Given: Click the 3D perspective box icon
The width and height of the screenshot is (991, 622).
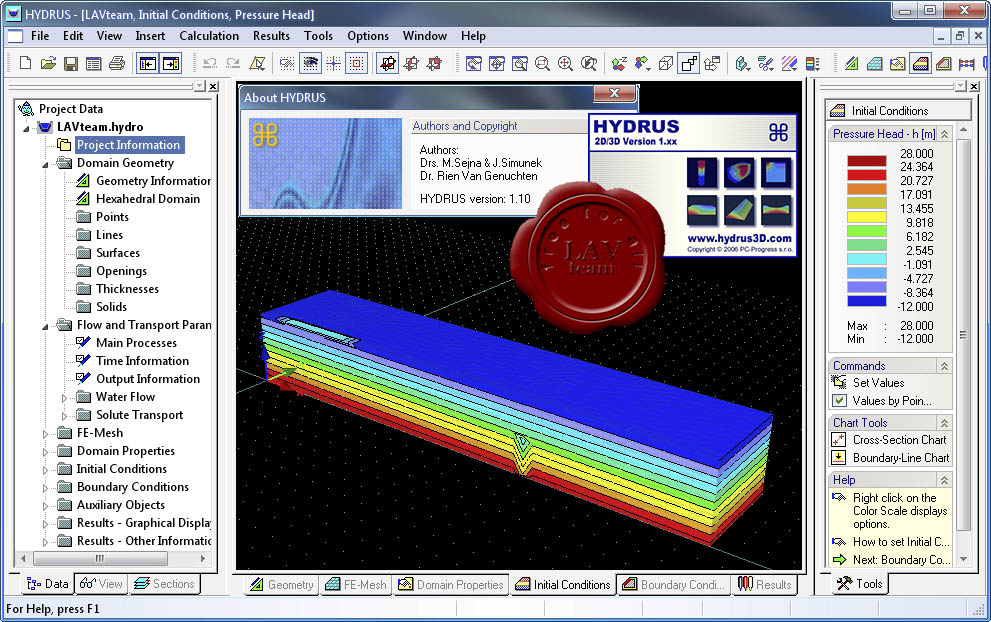Looking at the screenshot, I should [666, 63].
